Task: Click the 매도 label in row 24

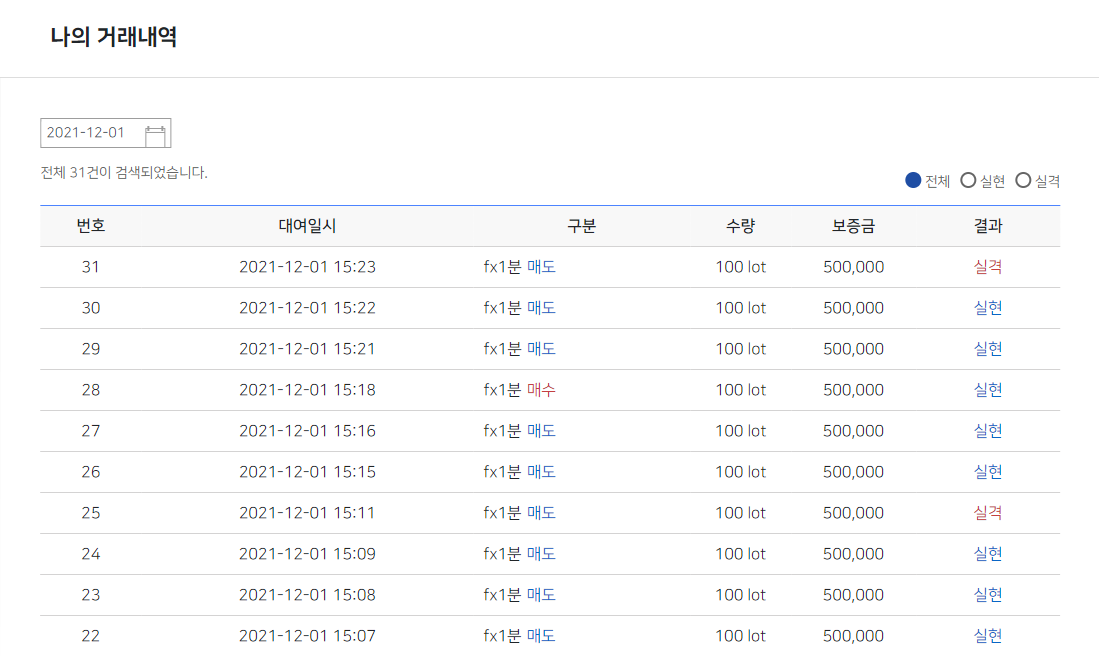Action: [541, 554]
